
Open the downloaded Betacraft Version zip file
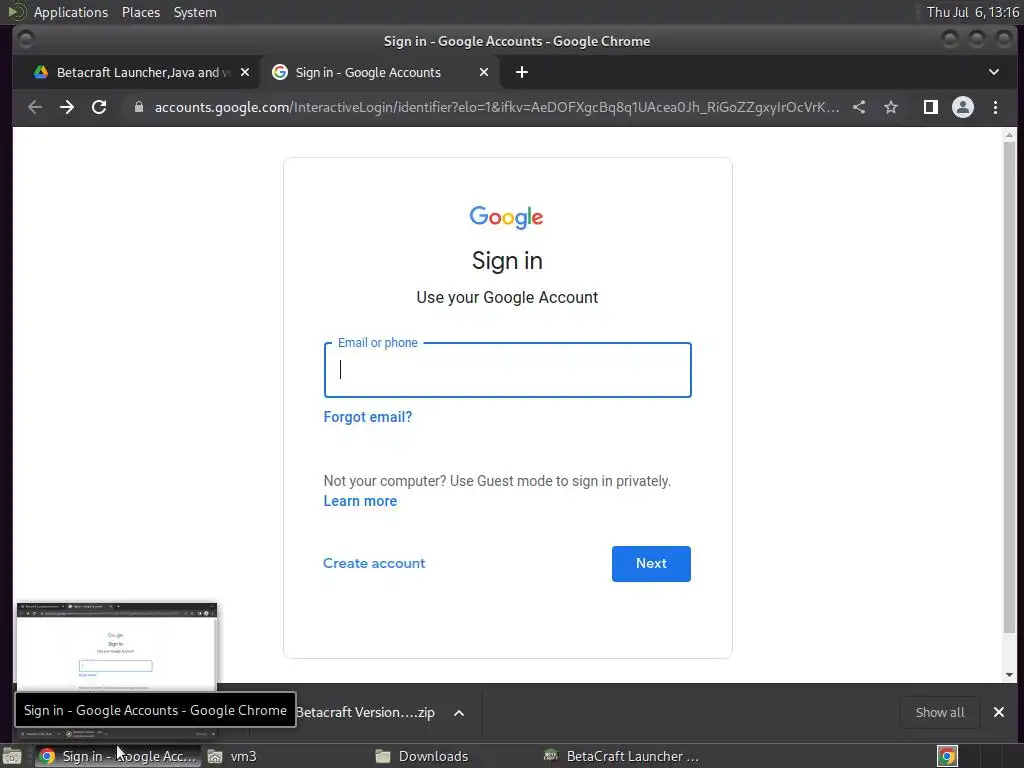pyautogui.click(x=365, y=712)
